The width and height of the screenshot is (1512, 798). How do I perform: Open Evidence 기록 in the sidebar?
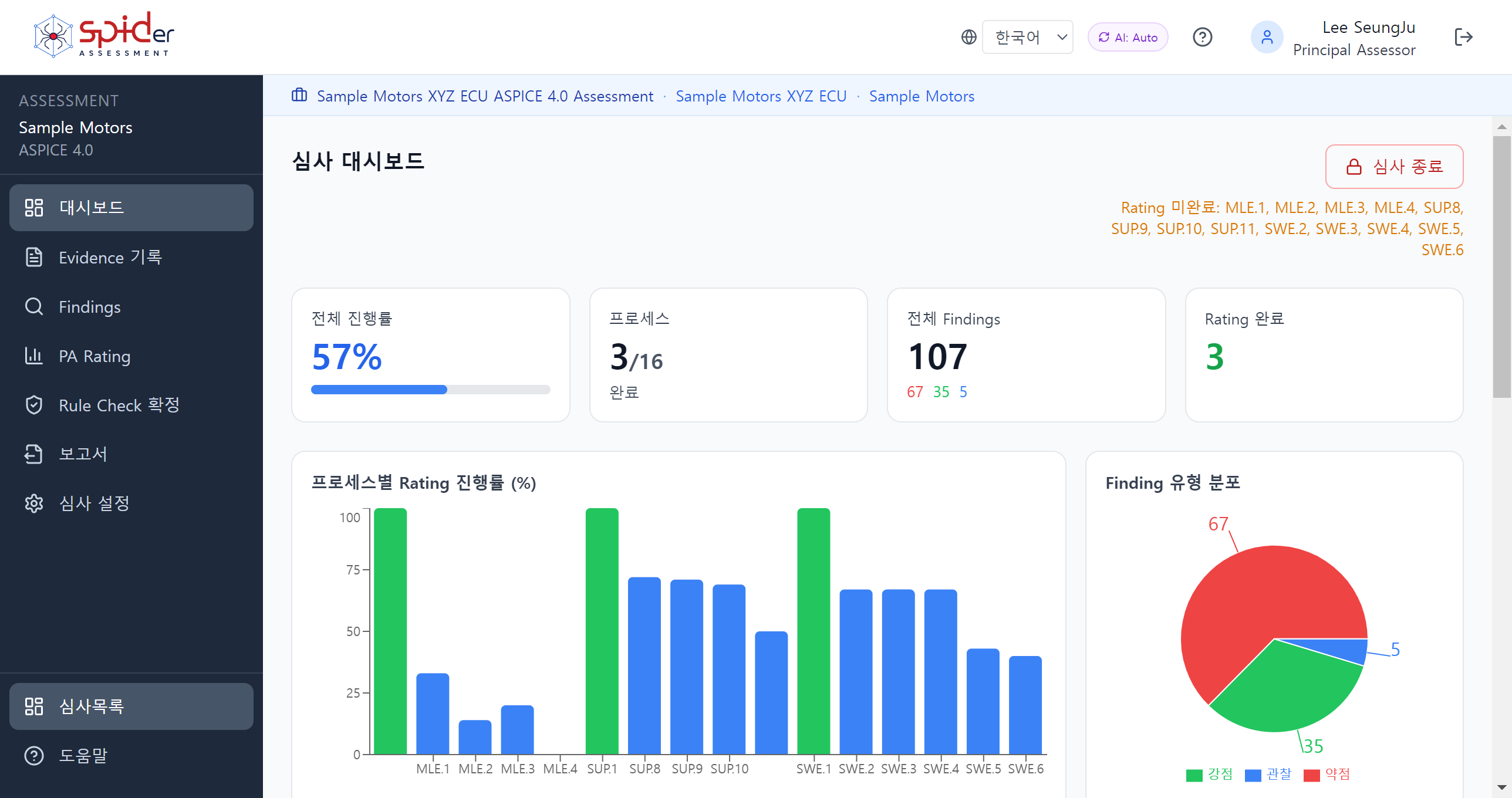[x=131, y=257]
